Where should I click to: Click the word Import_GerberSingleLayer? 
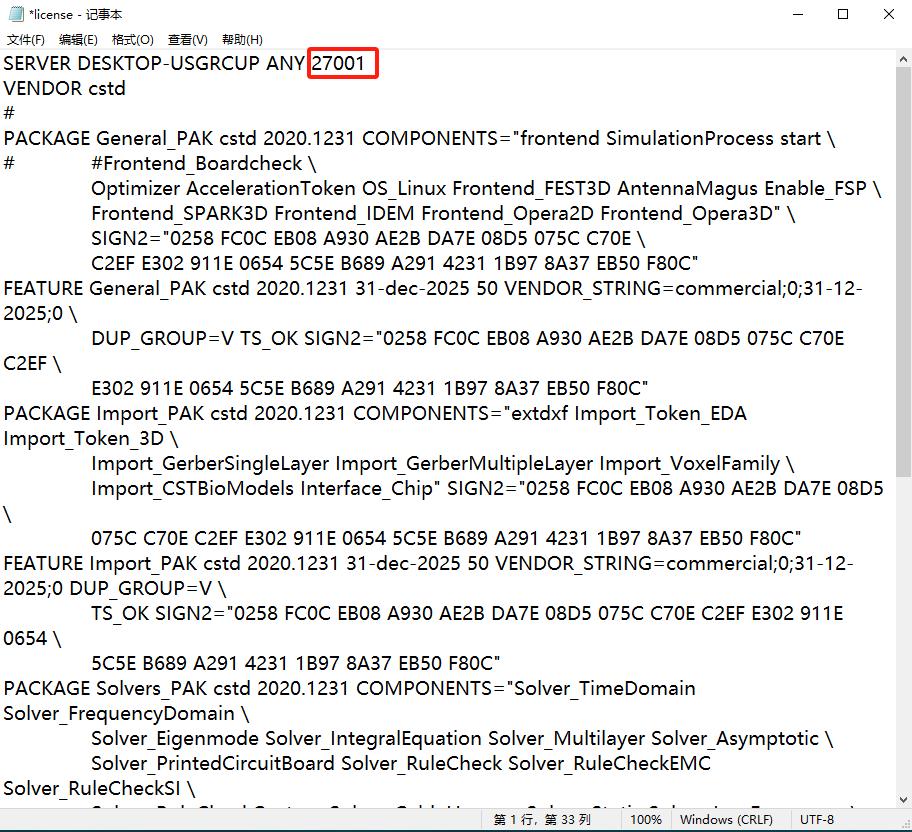click(x=210, y=464)
